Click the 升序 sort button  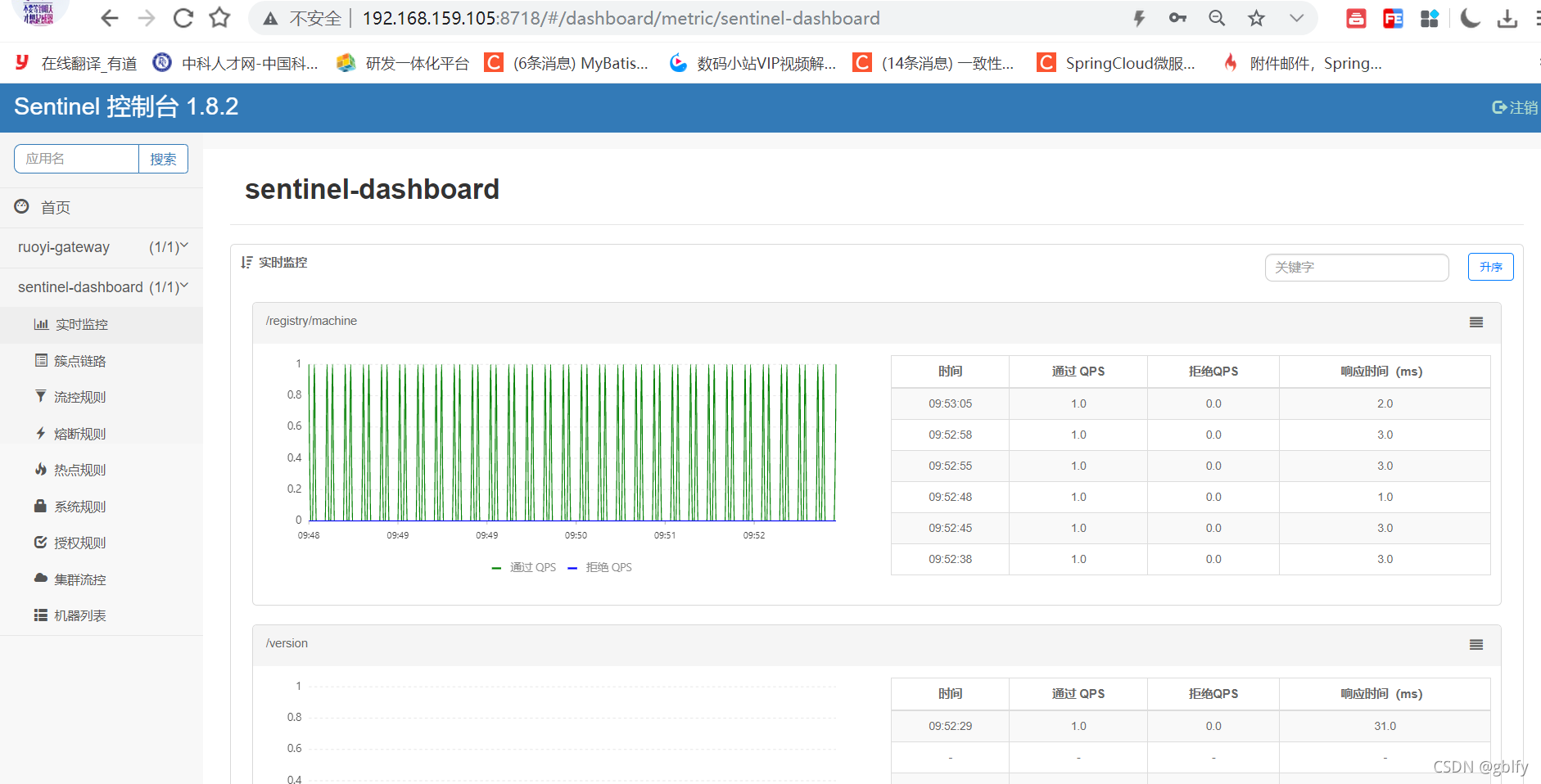pyautogui.click(x=1490, y=267)
